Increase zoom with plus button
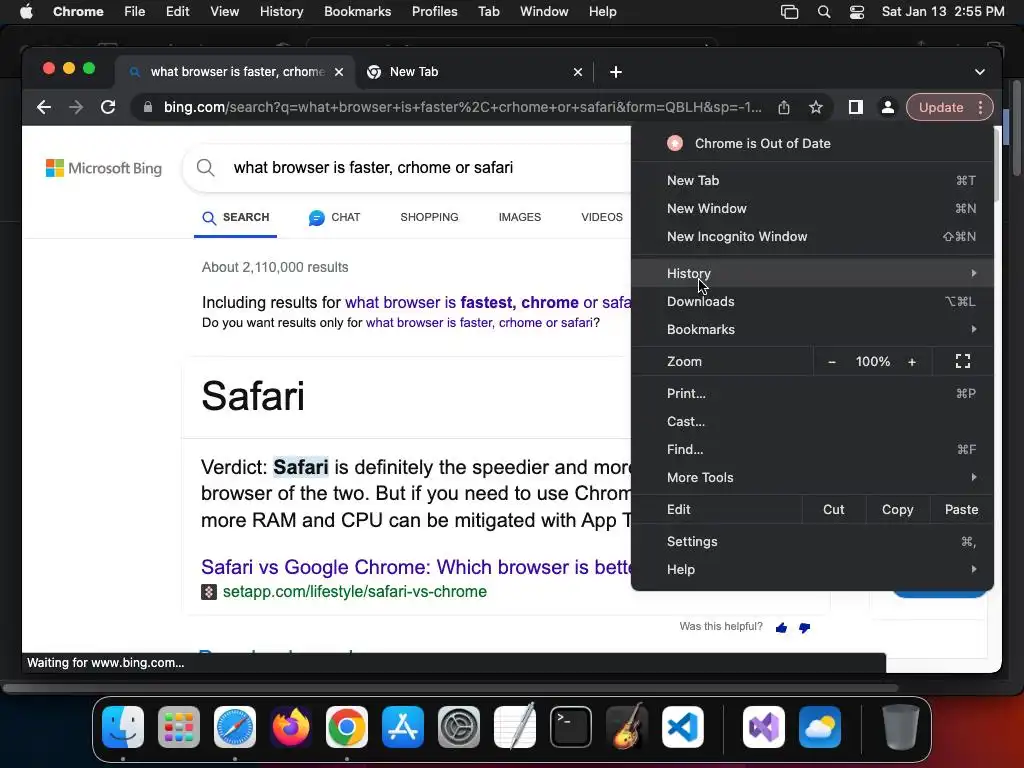This screenshot has width=1024, height=768. tap(912, 362)
